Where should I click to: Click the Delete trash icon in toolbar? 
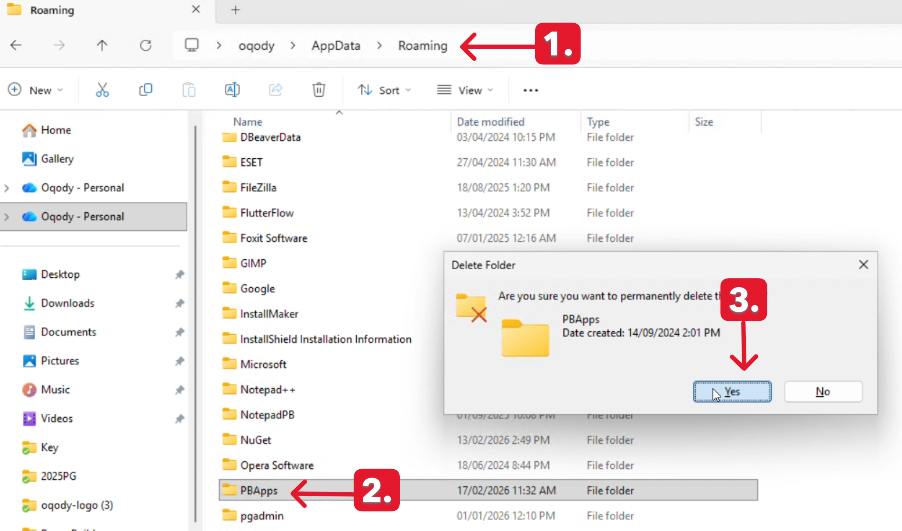(x=318, y=90)
